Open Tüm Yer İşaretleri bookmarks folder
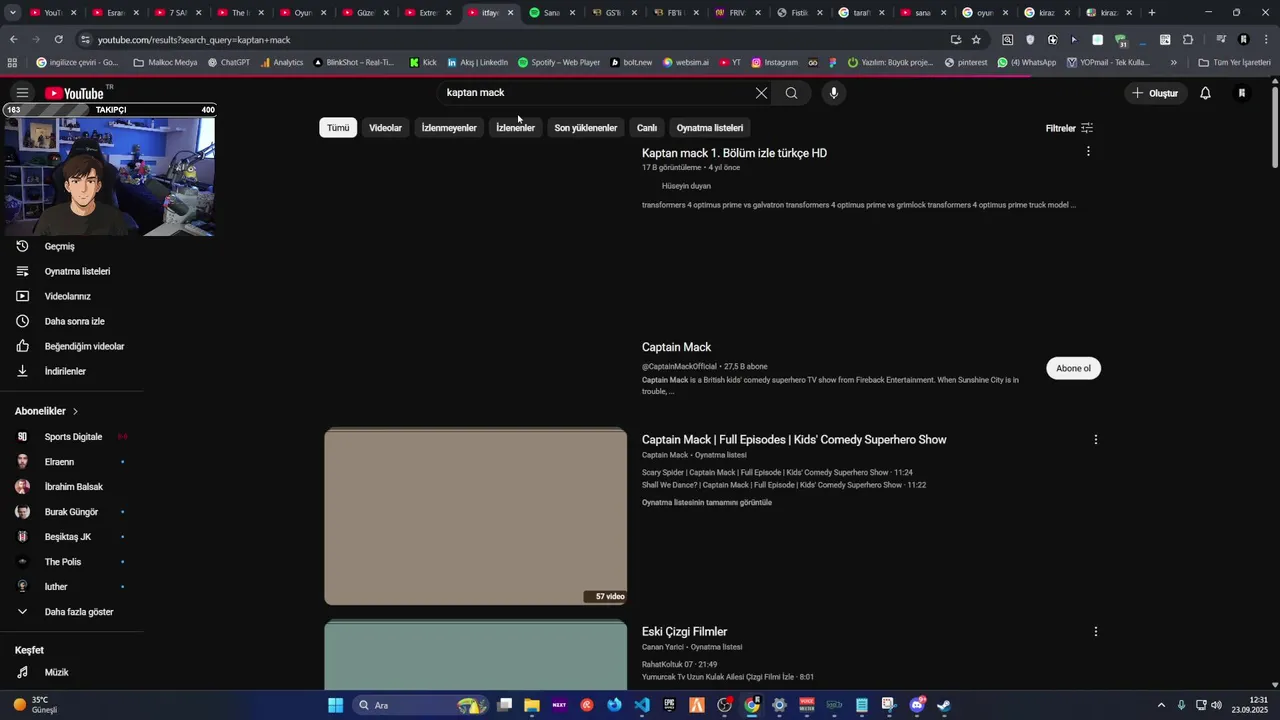This screenshot has width=1280, height=720. (x=1234, y=62)
